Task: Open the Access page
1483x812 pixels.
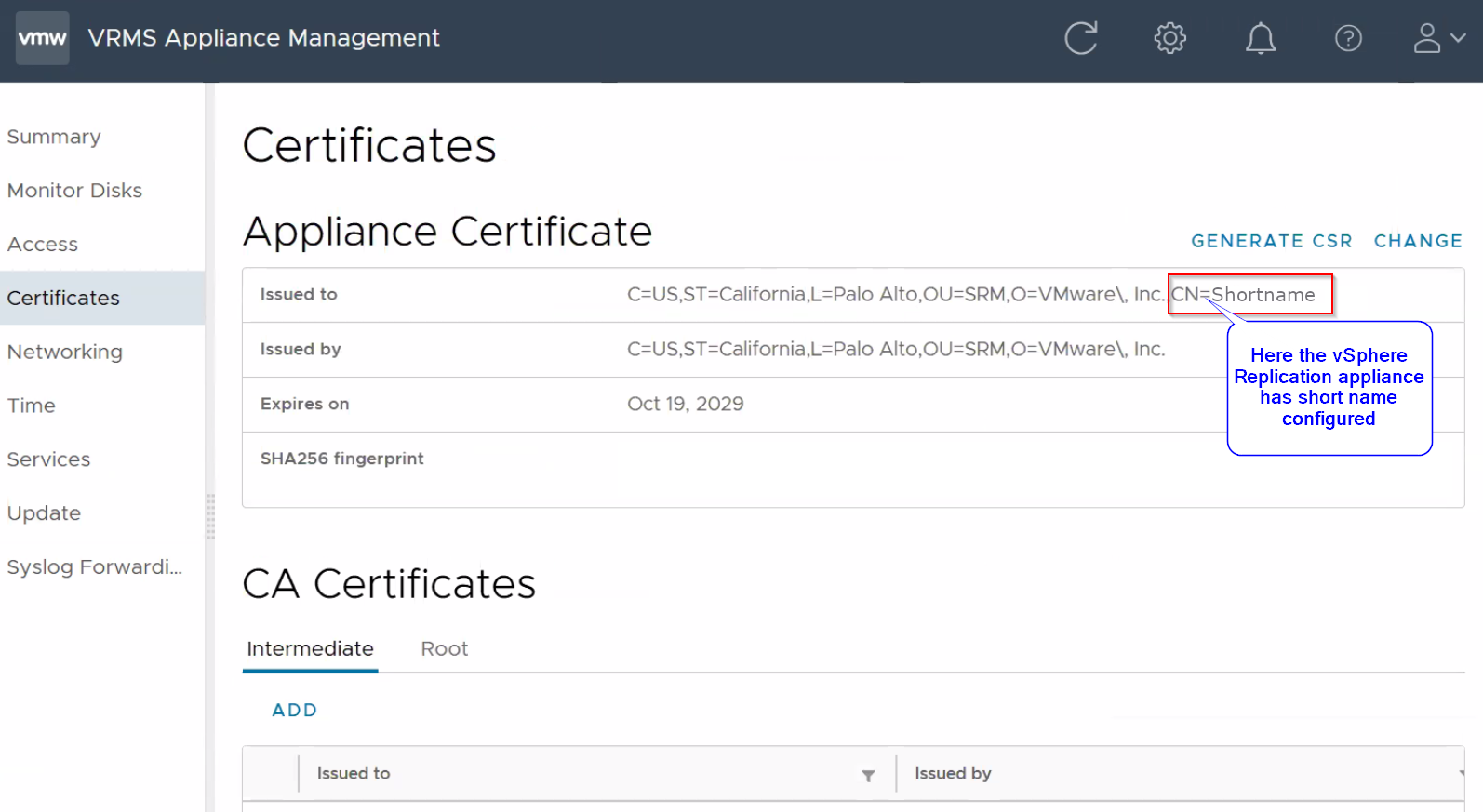Action: click(43, 245)
